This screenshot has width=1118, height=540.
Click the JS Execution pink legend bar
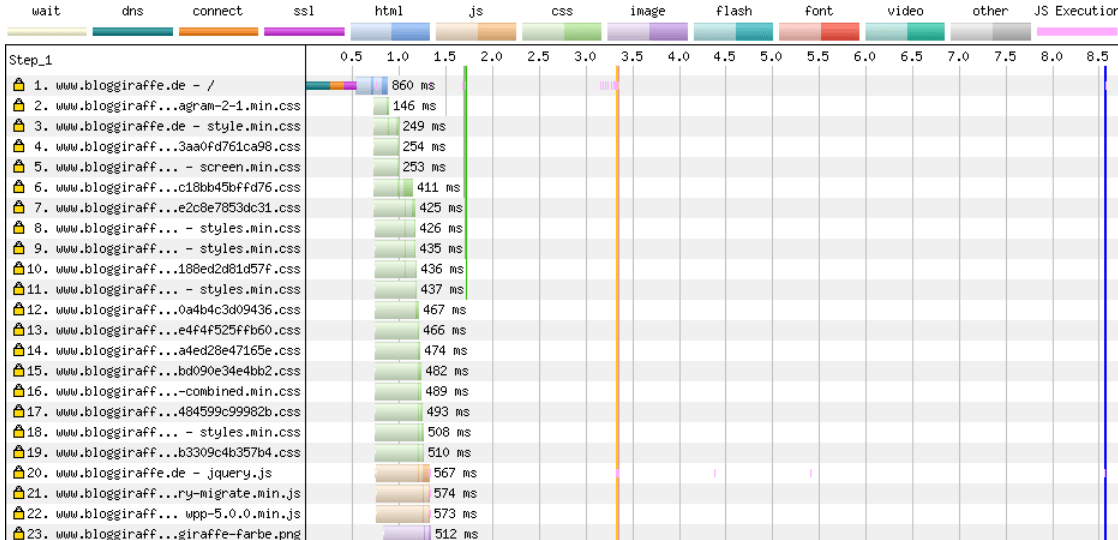point(1076,31)
